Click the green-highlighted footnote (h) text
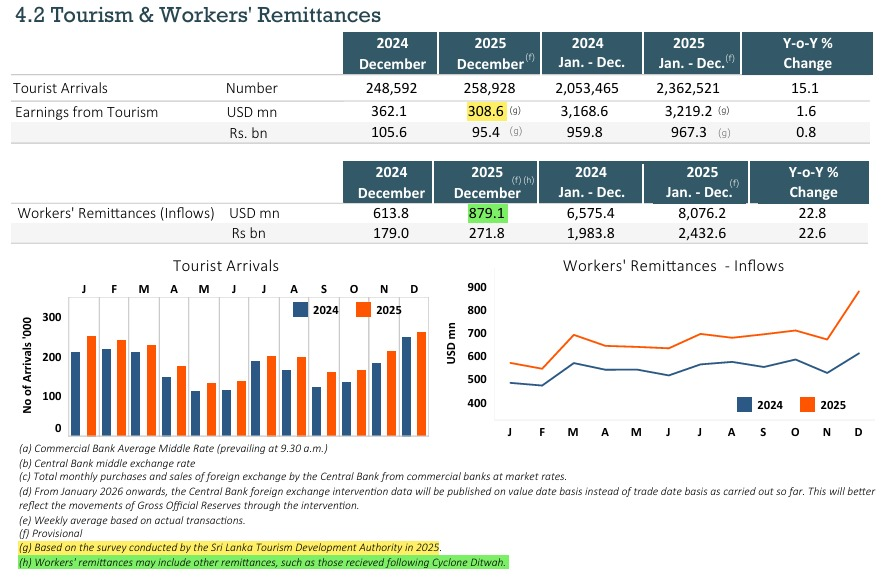Viewport: 890px width, 587px height. 263,563
